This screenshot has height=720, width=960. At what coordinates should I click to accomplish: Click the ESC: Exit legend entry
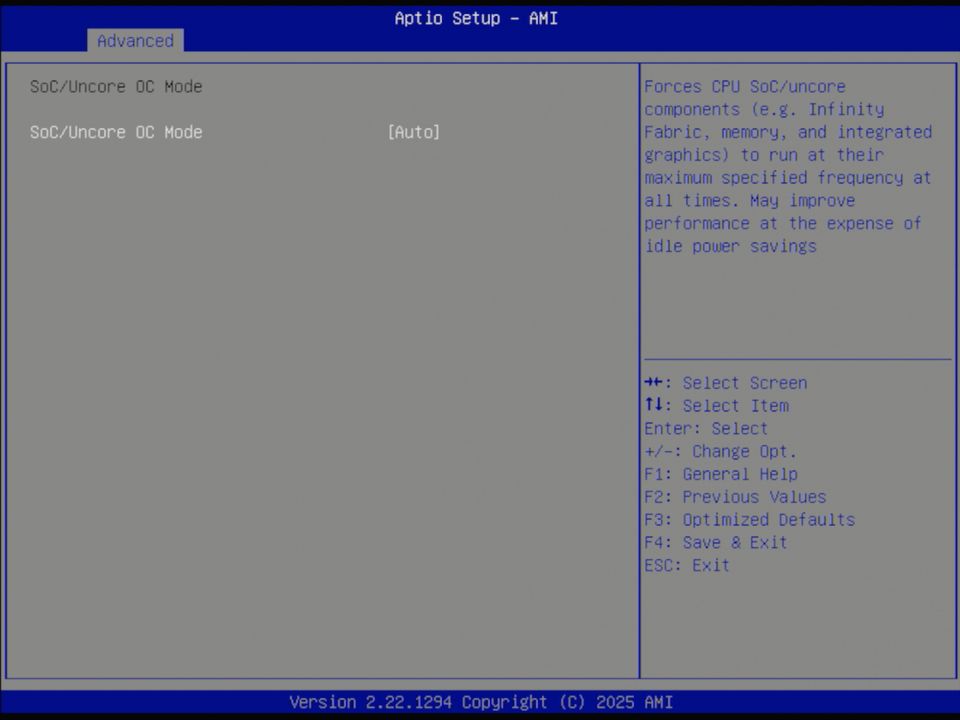[686, 565]
